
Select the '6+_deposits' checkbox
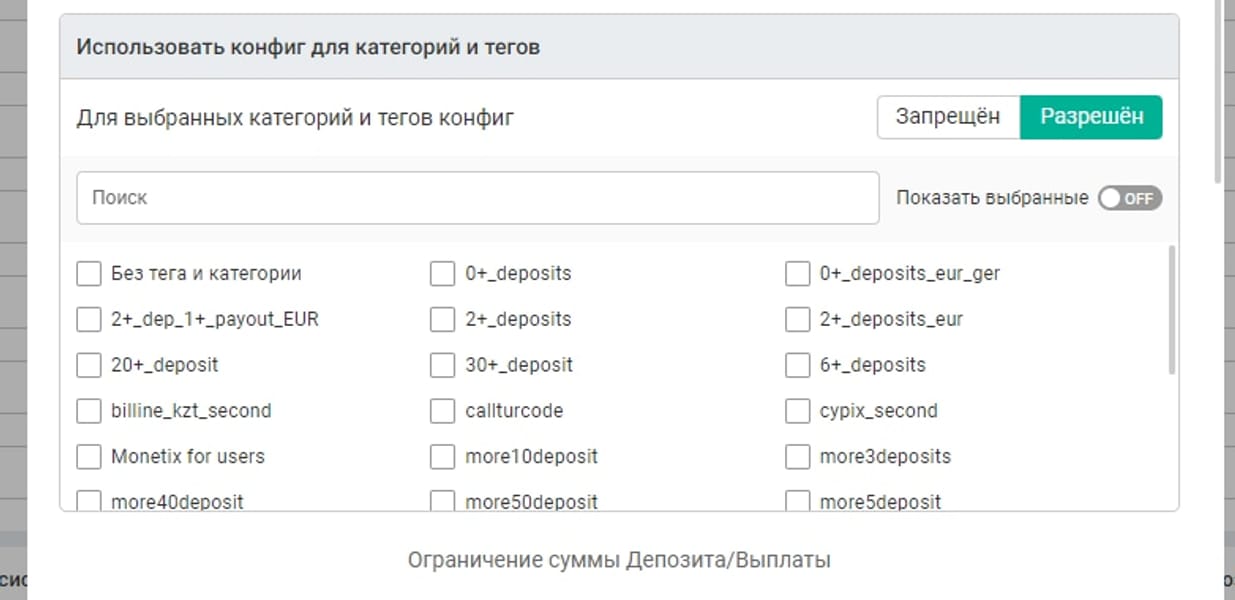pyautogui.click(x=797, y=364)
